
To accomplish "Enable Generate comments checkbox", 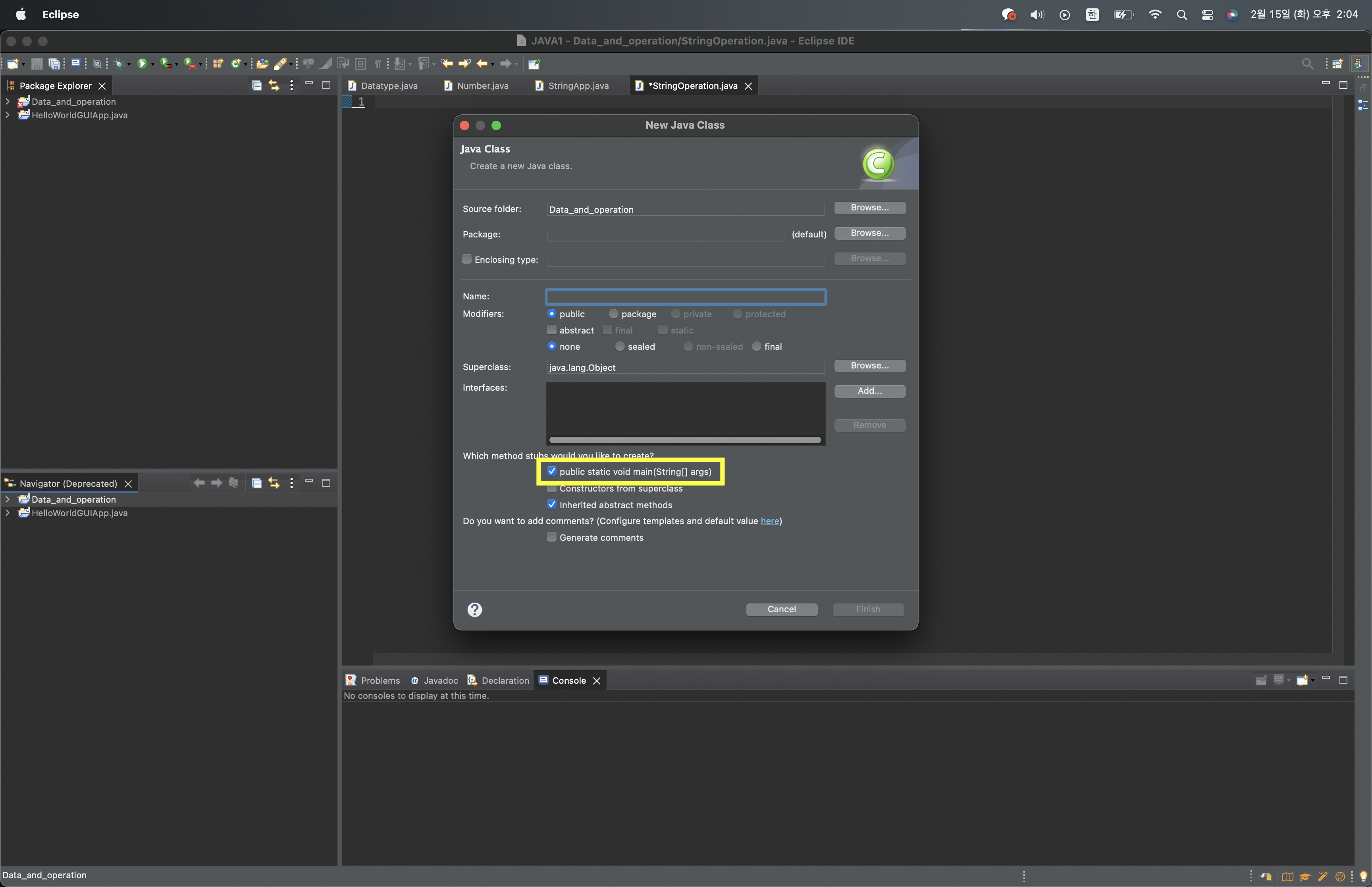I will pos(551,537).
